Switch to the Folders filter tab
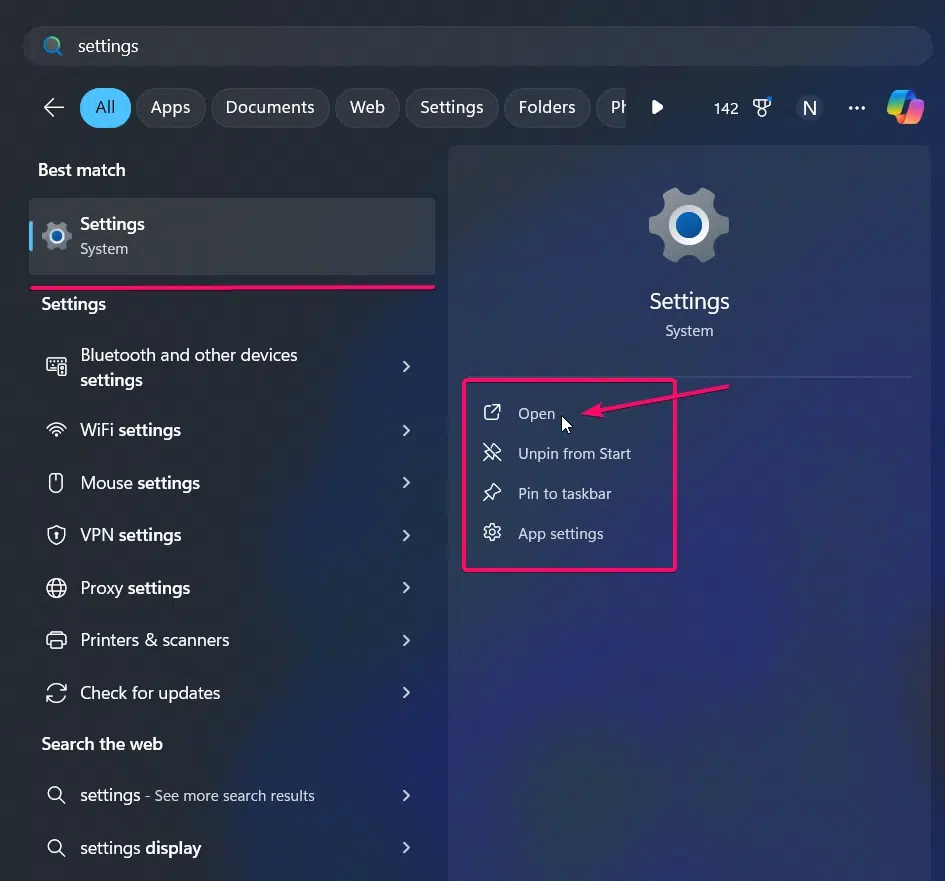This screenshot has height=881, width=945. click(547, 107)
